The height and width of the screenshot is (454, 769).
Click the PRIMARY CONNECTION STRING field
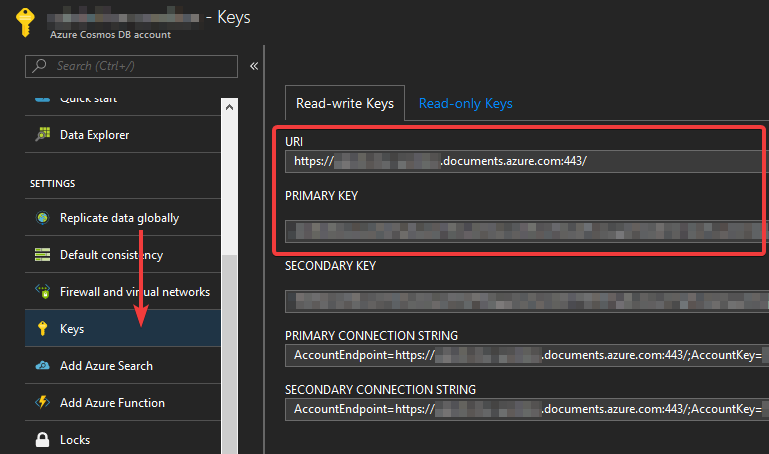pyautogui.click(x=527, y=355)
